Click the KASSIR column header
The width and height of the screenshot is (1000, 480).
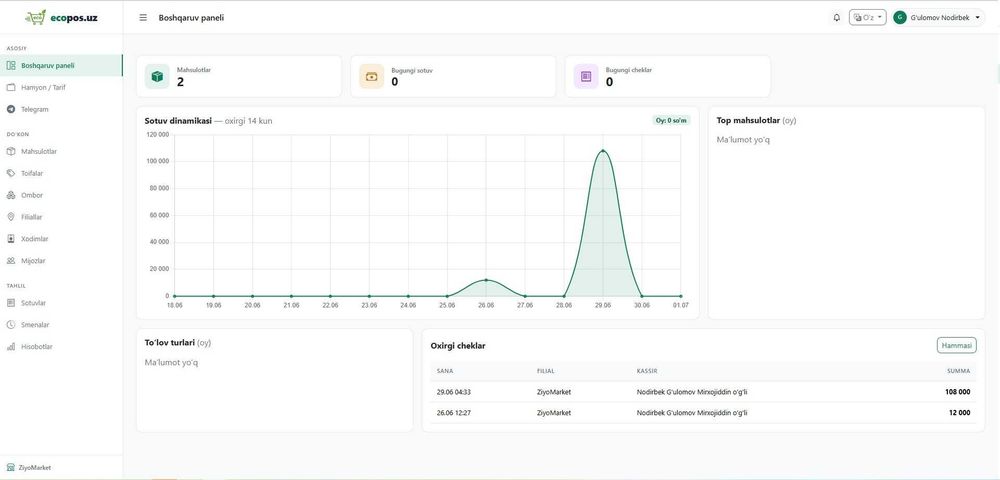pos(647,371)
